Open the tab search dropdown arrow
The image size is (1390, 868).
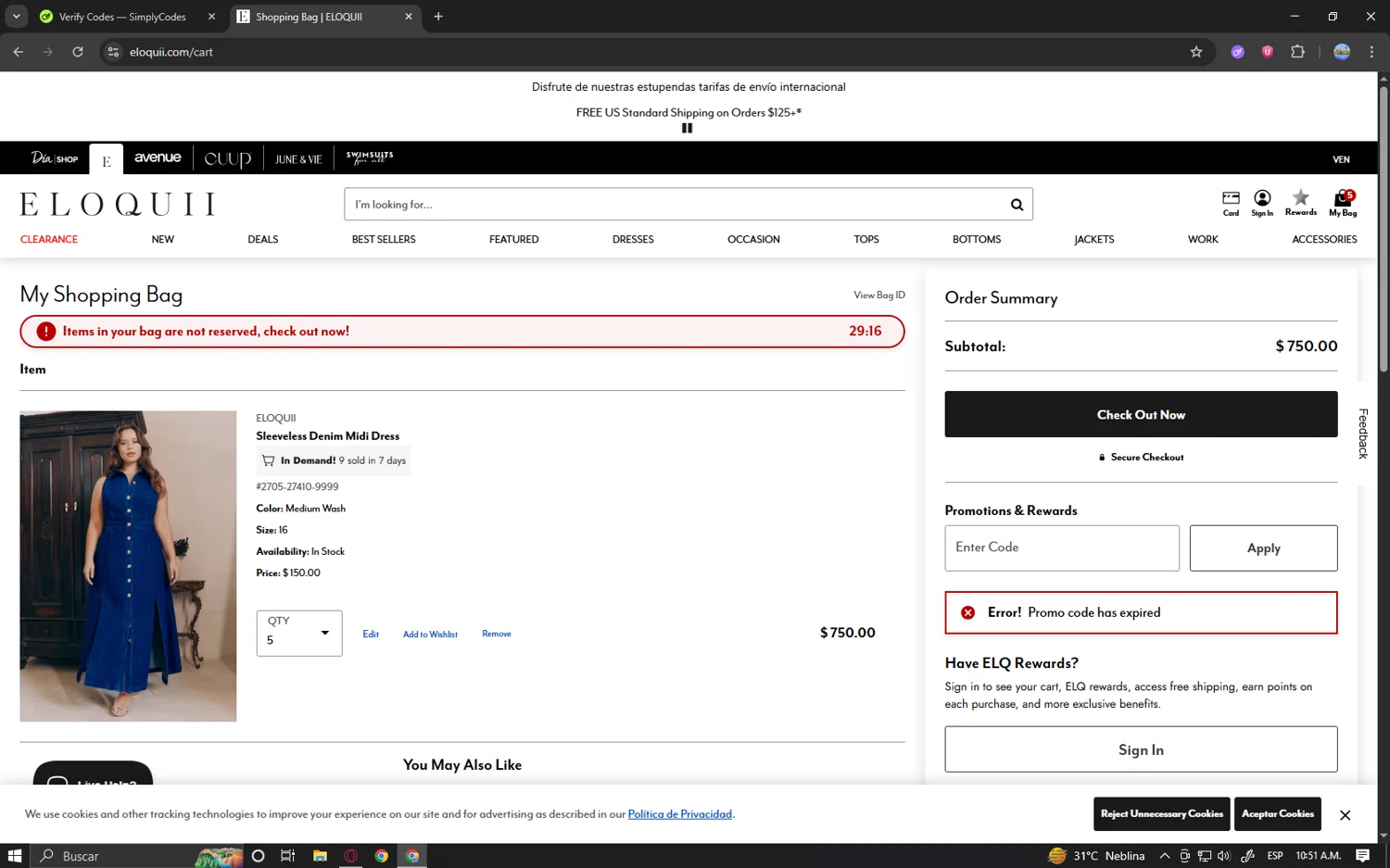click(x=16, y=17)
